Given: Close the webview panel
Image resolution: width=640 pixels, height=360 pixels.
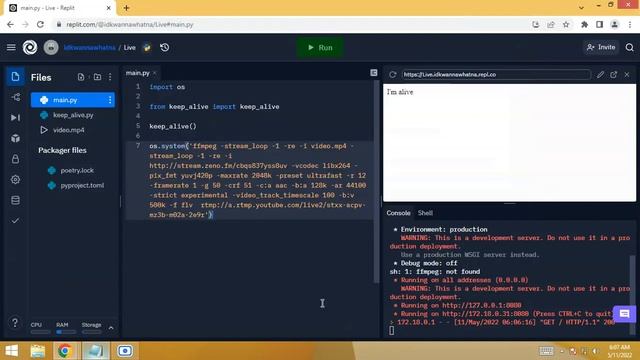Looking at the screenshot, I should click(627, 75).
